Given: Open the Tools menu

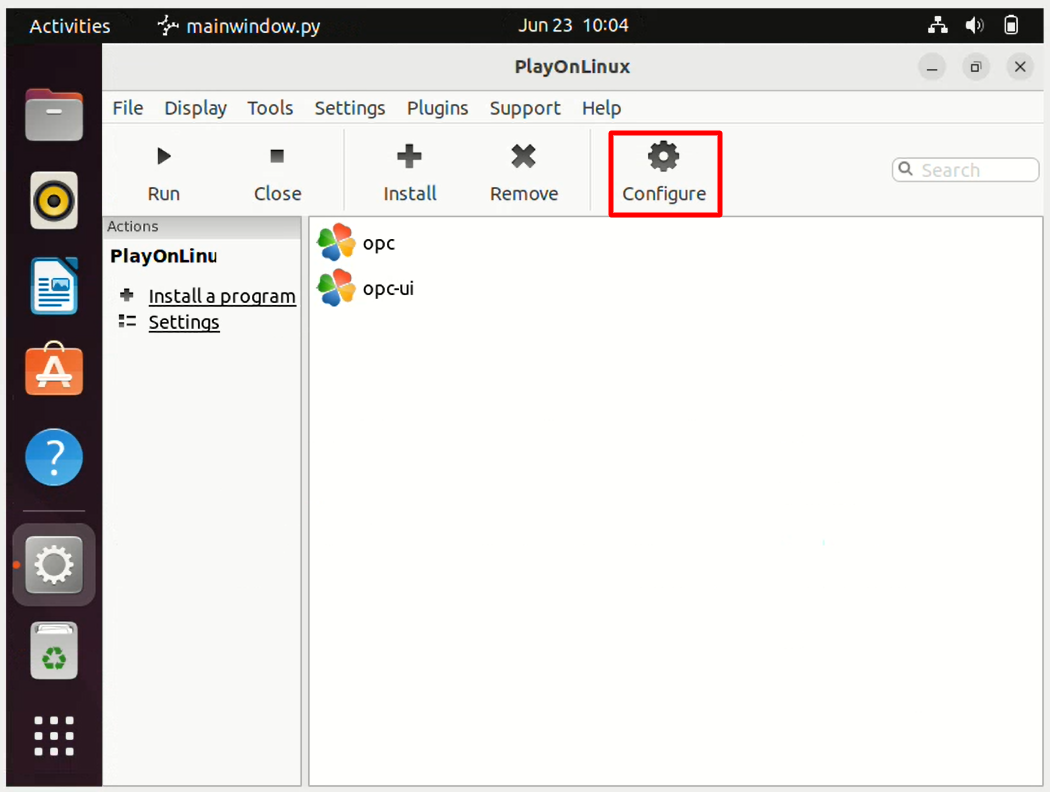Looking at the screenshot, I should click(271, 108).
